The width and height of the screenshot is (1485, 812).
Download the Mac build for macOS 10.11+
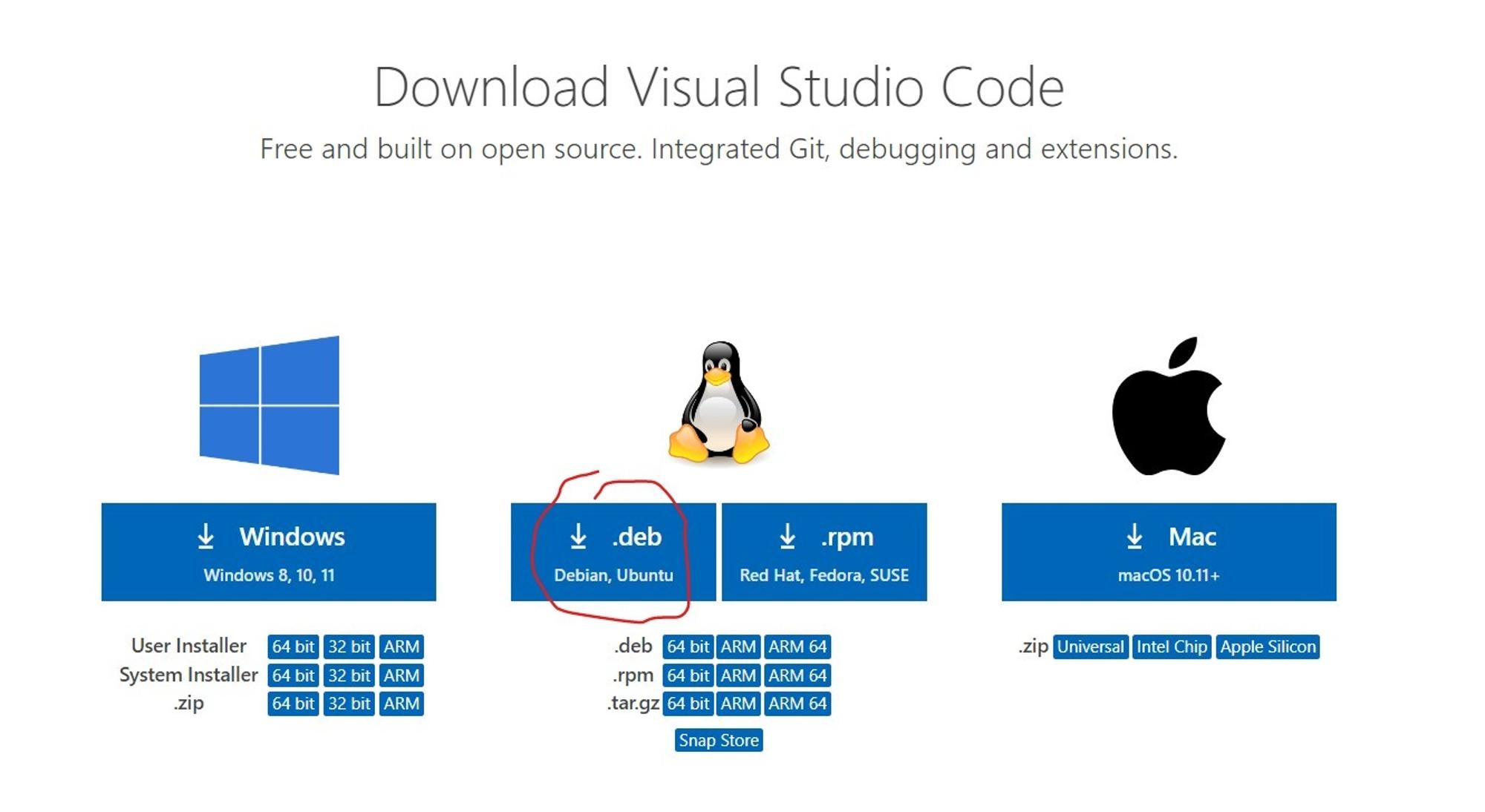pos(1169,552)
